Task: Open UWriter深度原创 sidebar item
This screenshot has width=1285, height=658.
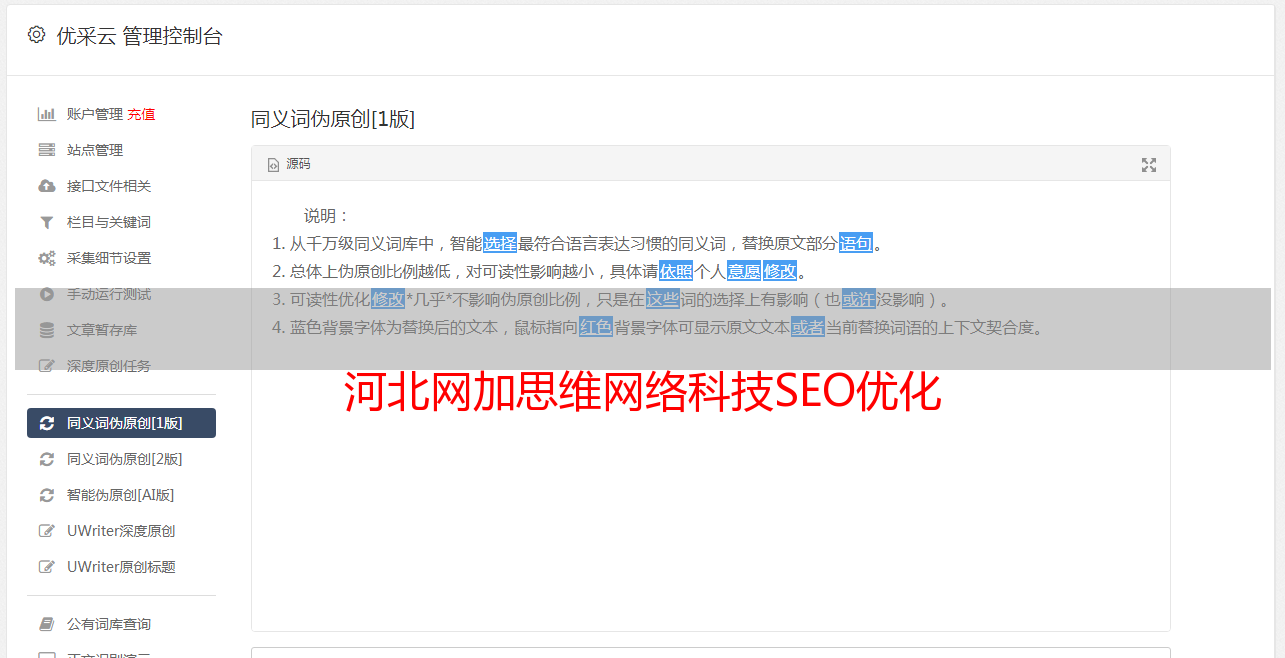Action: click(121, 531)
